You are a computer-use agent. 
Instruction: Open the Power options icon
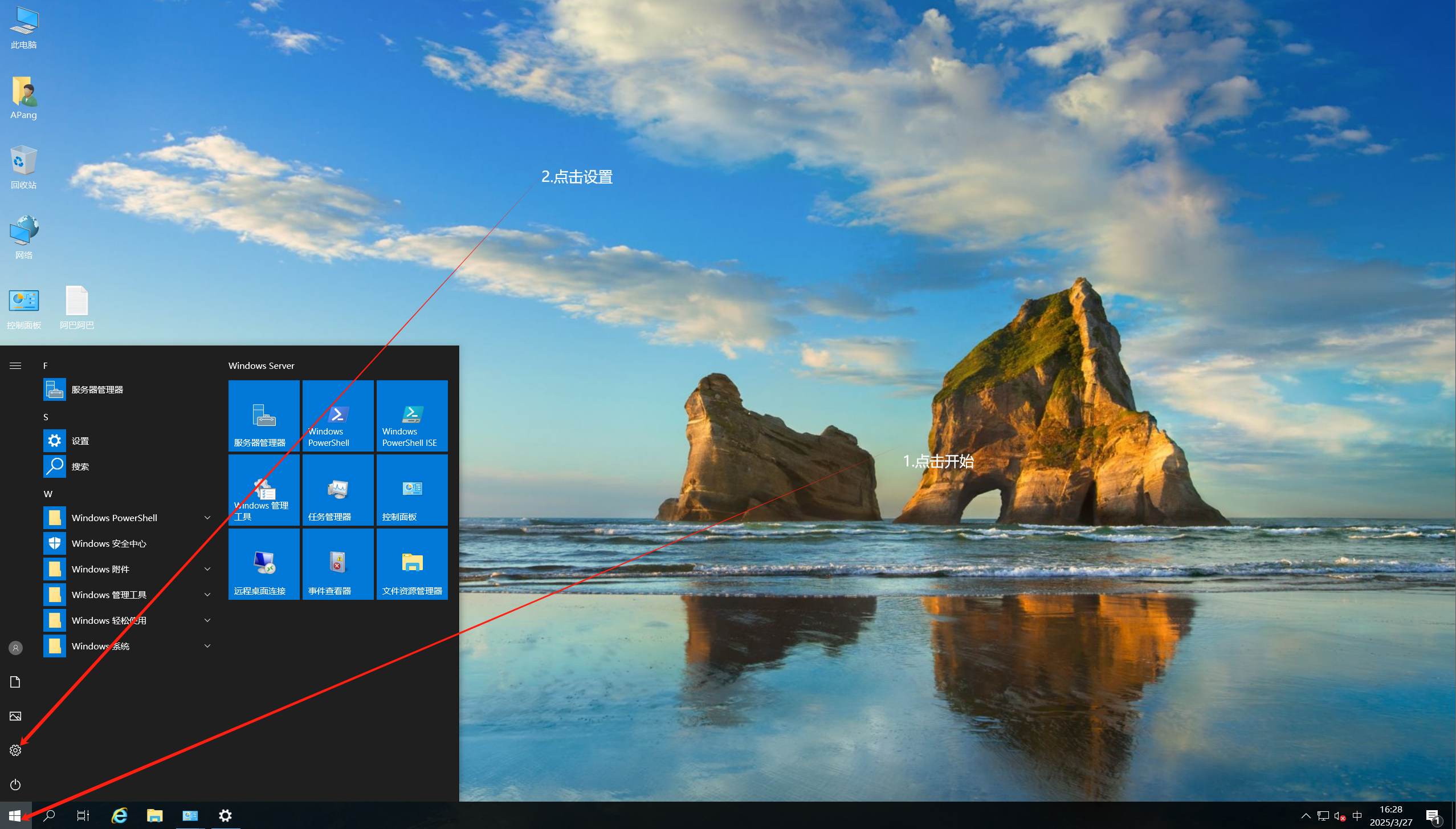(x=15, y=785)
